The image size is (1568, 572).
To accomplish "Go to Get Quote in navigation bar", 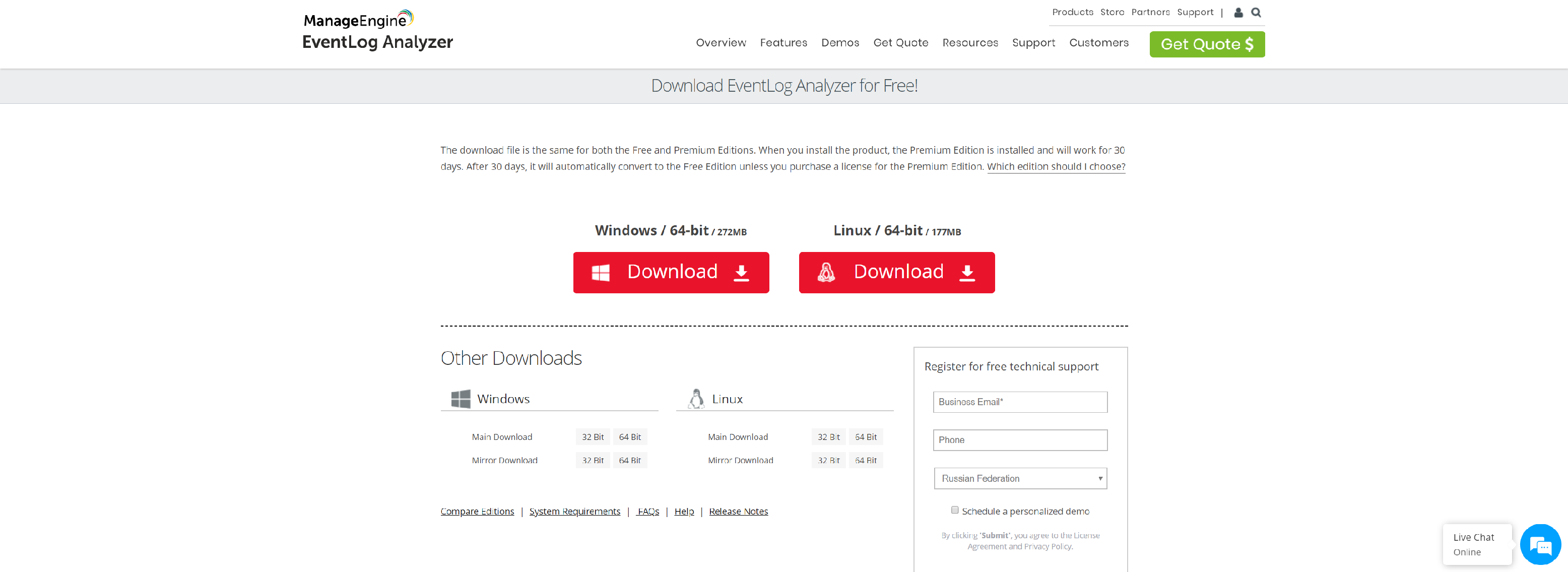I will tap(900, 43).
